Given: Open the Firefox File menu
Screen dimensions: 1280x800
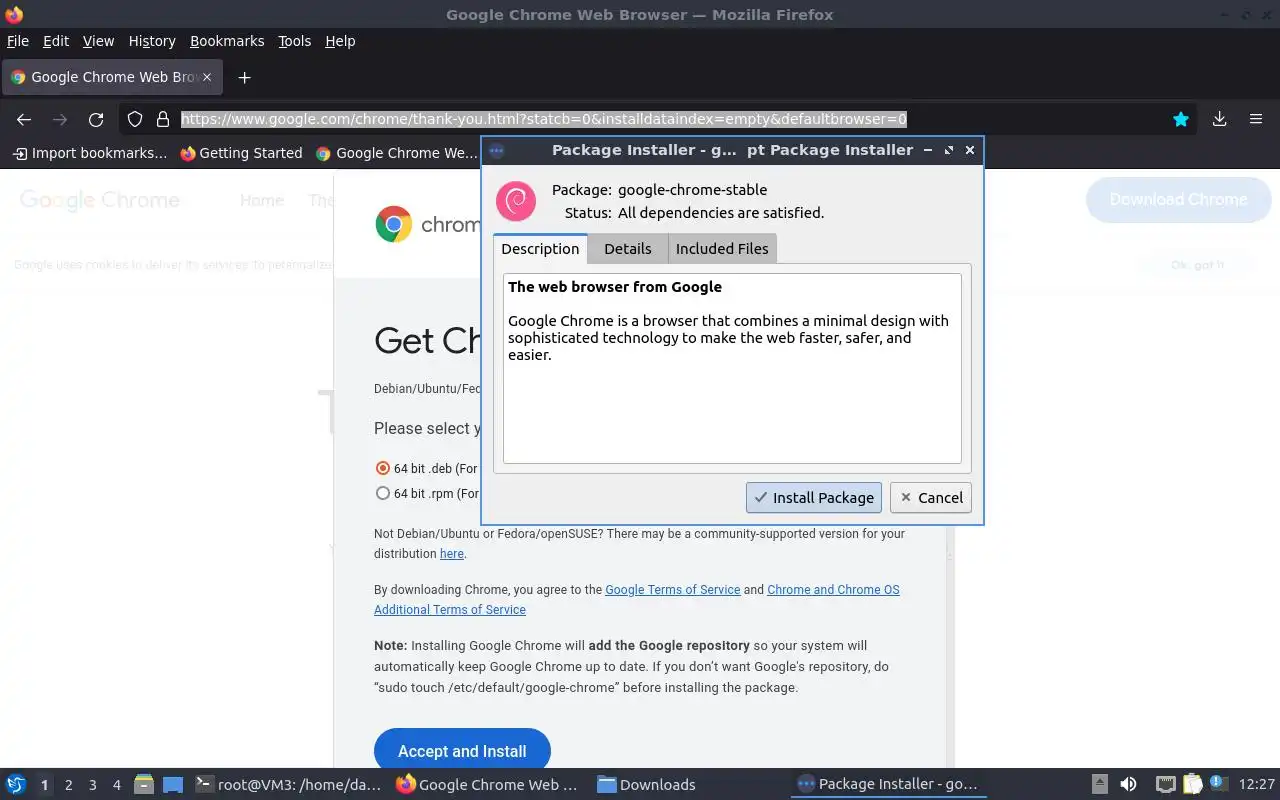Looking at the screenshot, I should [x=18, y=41].
